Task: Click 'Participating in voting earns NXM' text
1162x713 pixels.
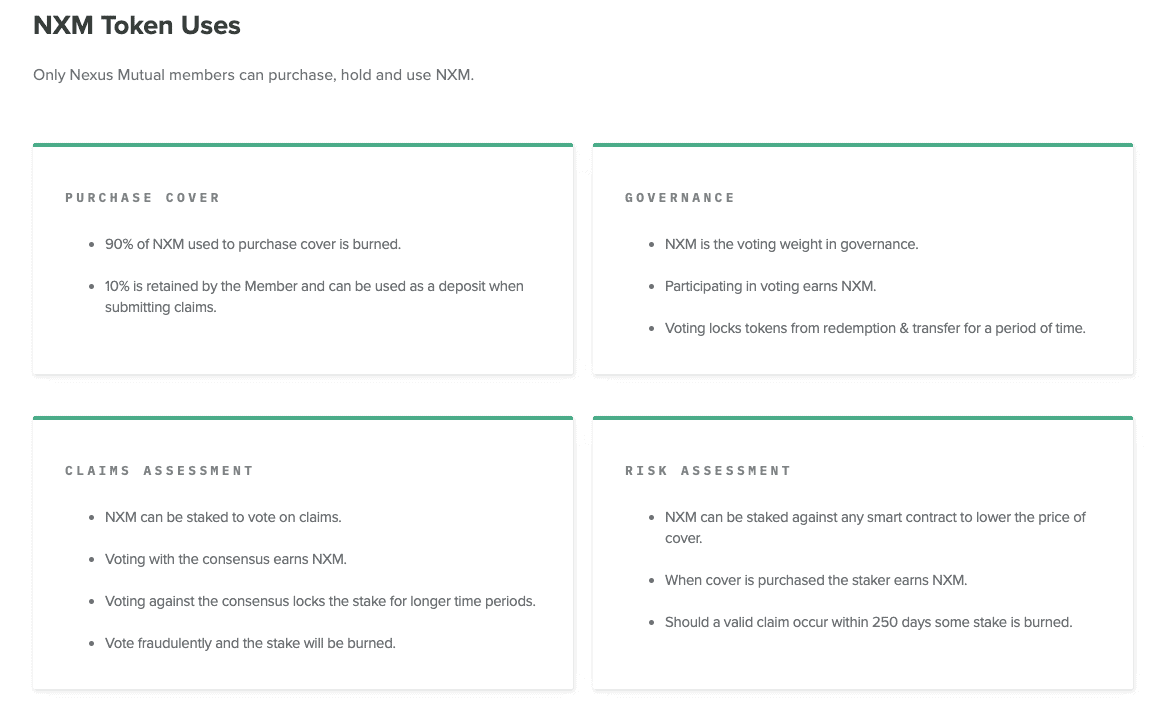Action: coord(771,286)
